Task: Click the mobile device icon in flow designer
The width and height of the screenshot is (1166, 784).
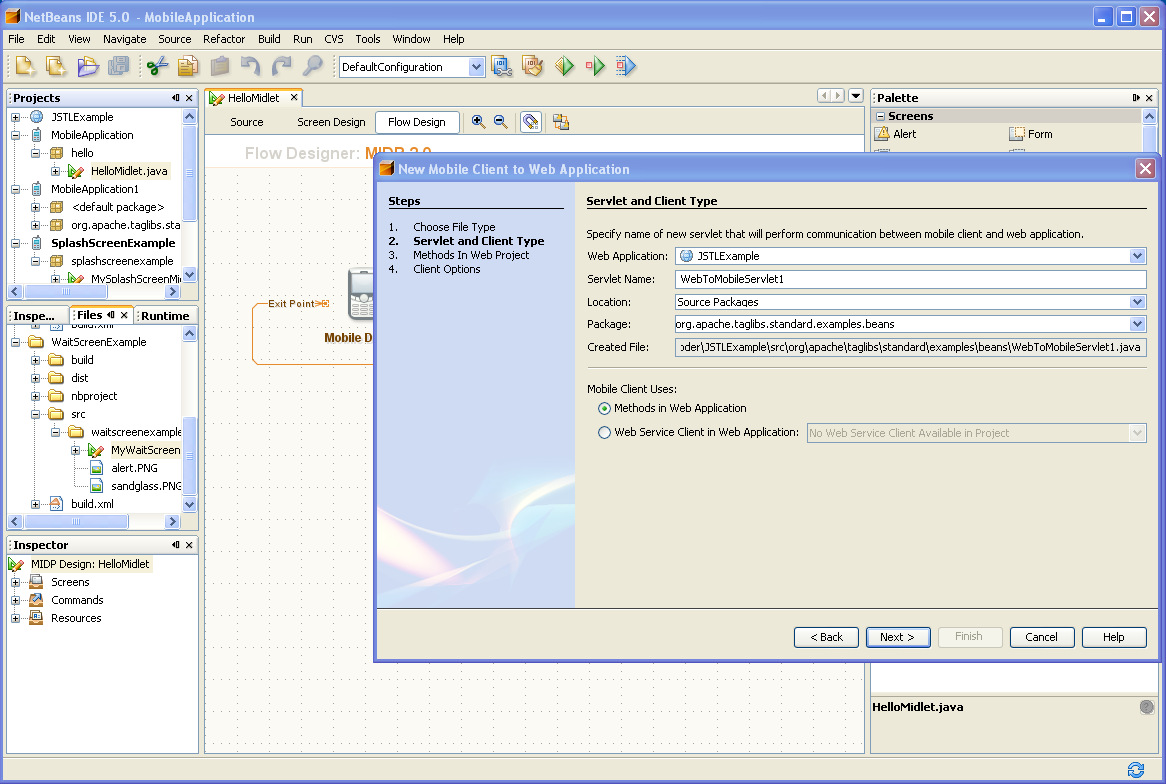Action: point(361,295)
